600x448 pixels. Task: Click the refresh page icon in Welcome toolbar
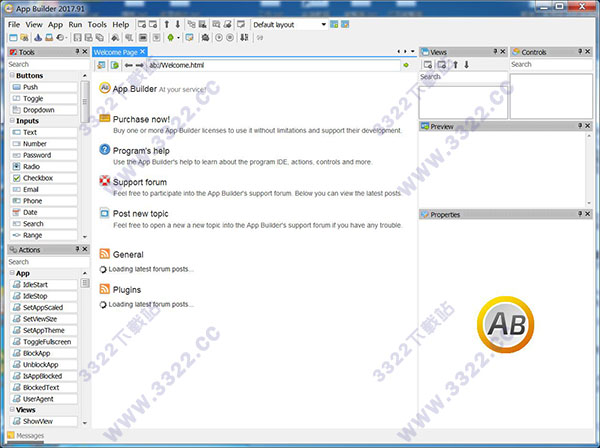[x=114, y=65]
